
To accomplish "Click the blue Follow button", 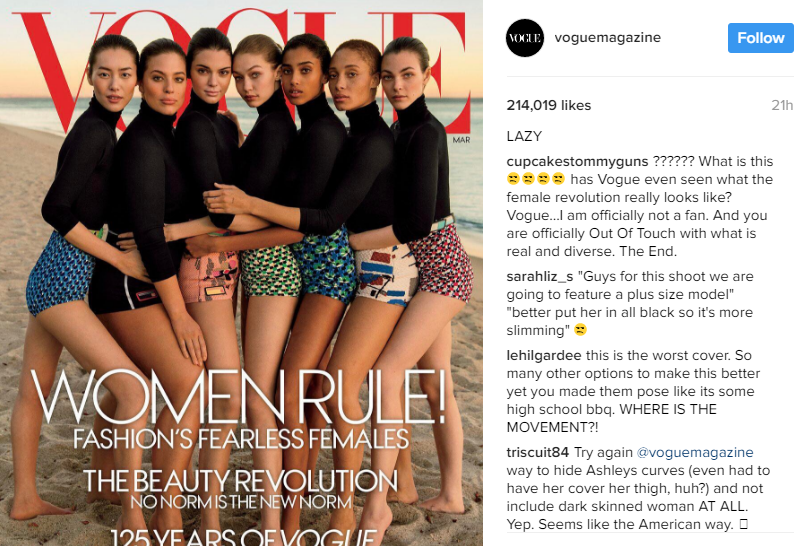I will pos(760,38).
